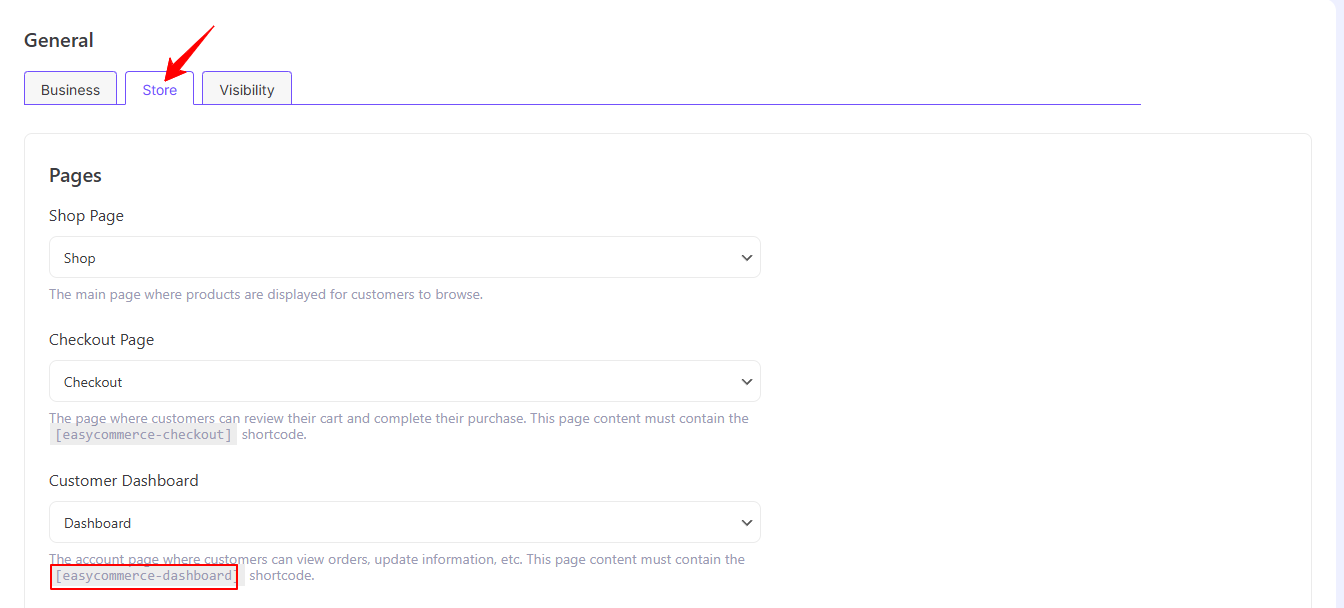Click the highlighted [easycommerce-dashboard] shortcode
1344x608 pixels.
pos(144,576)
